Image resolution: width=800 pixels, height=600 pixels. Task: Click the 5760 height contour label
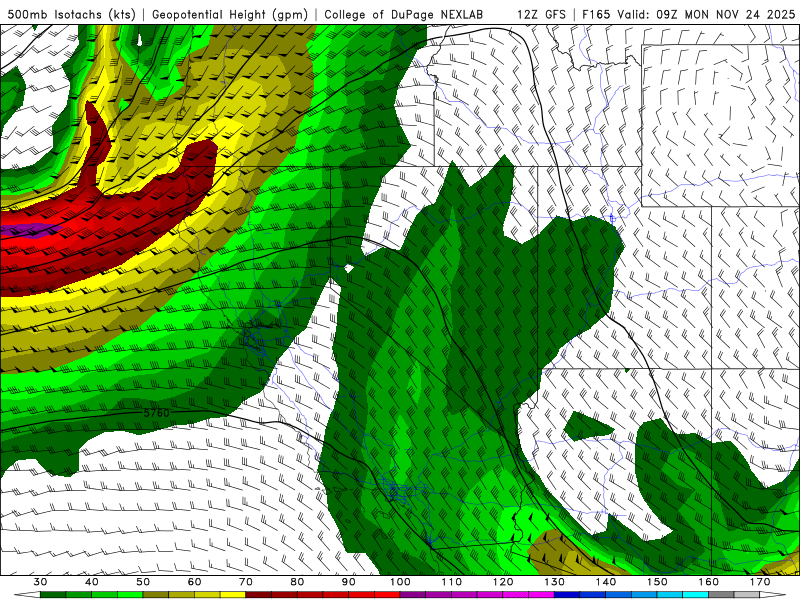coord(156,412)
